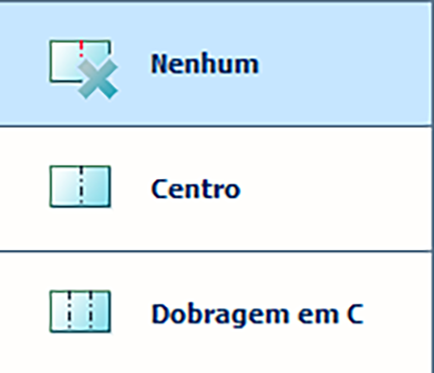This screenshot has height=373, width=434.
Task: Click the Centro fold icon
Action: pos(80,186)
